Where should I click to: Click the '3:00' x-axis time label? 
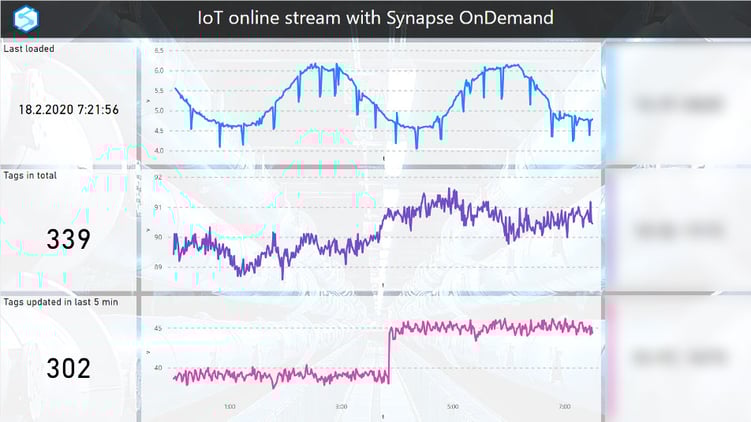click(x=341, y=407)
